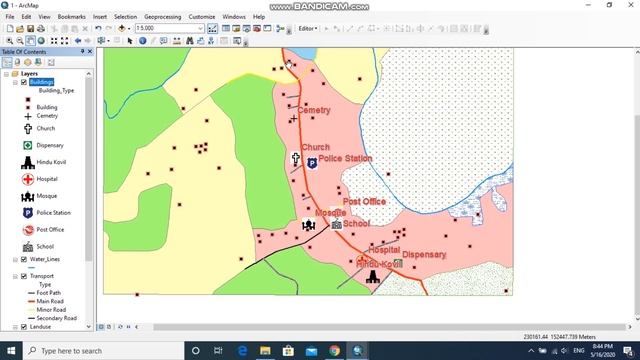Open the View menu
Viewport: 640px width, 360px height.
(x=44, y=17)
